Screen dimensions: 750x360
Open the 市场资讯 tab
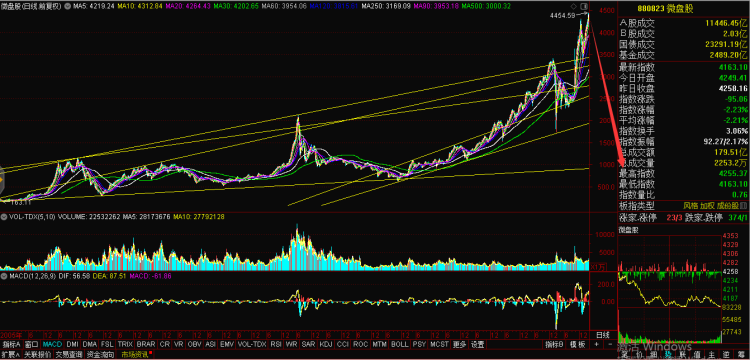point(134,355)
